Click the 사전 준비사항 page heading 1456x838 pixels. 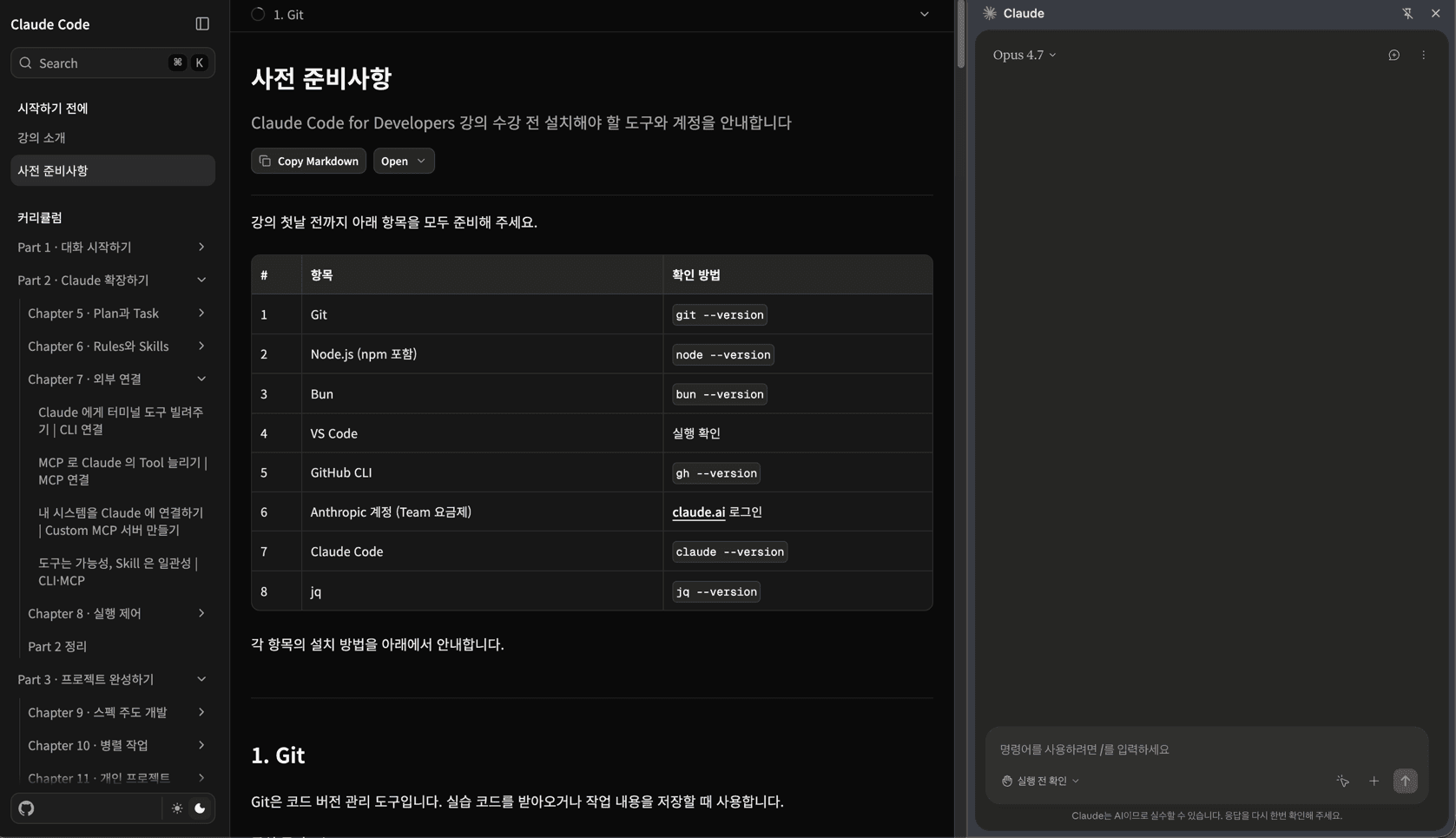[x=321, y=78]
